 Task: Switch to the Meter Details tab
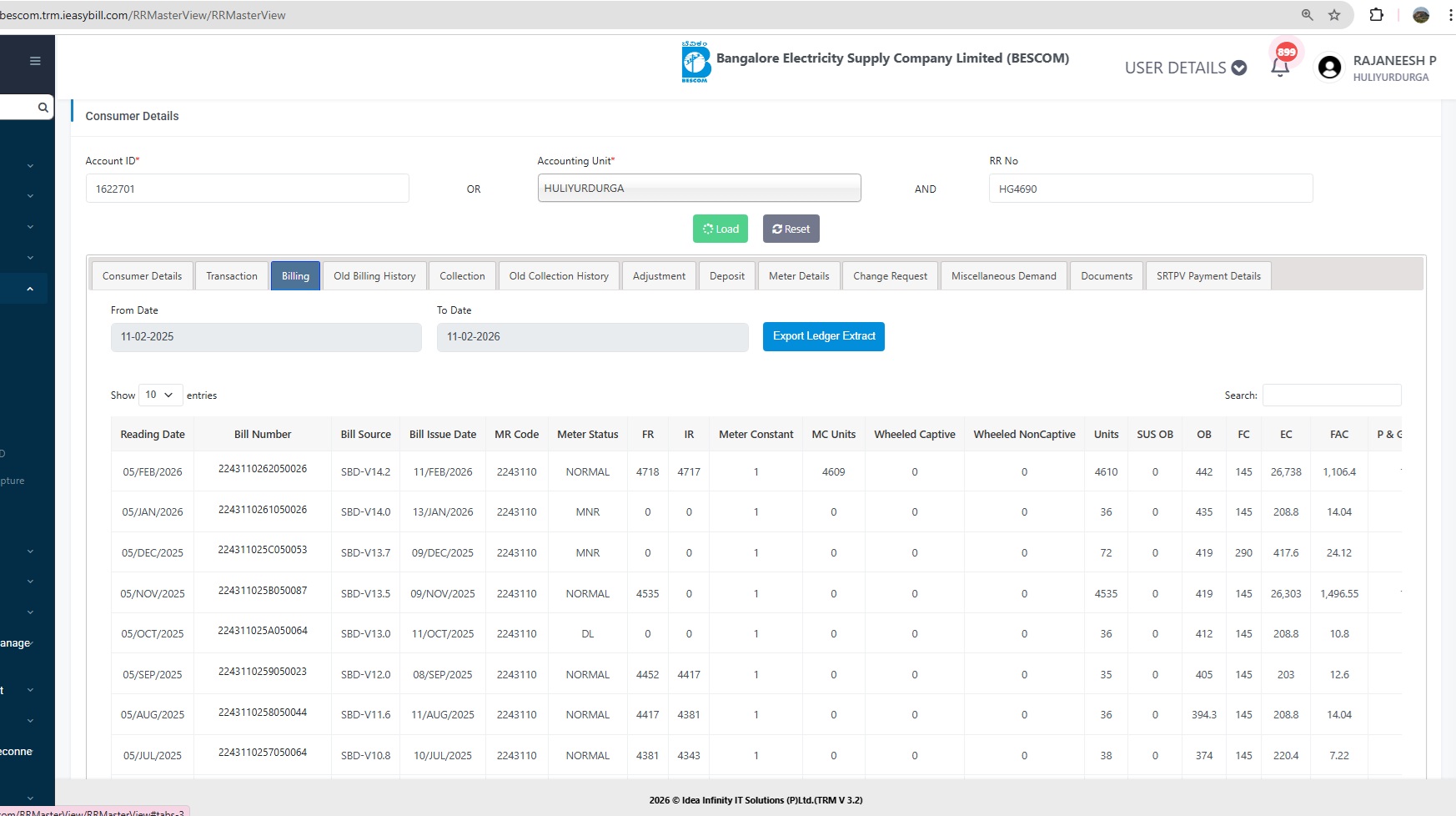798,276
